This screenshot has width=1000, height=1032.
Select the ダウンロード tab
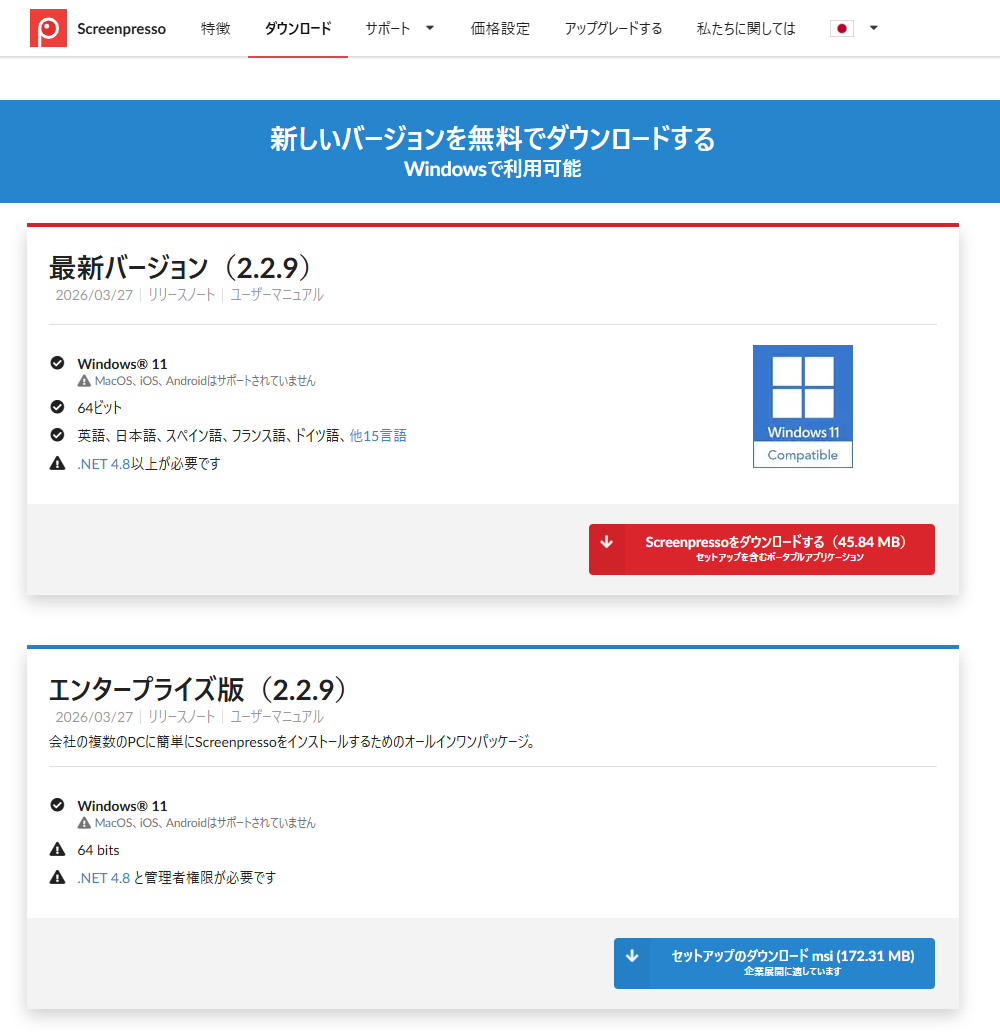[x=298, y=28]
